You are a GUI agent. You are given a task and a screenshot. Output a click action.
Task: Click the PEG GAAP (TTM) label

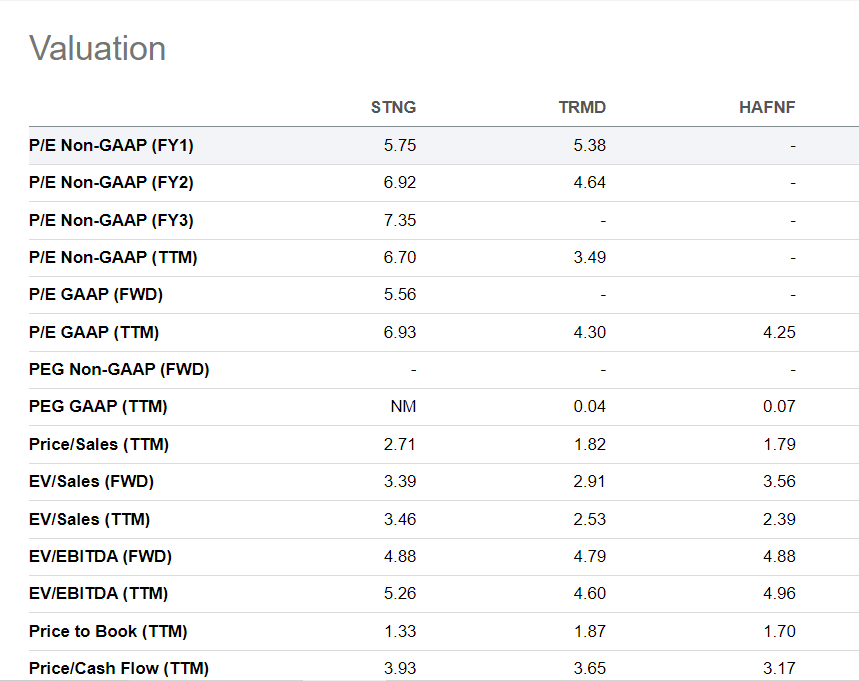tap(98, 407)
